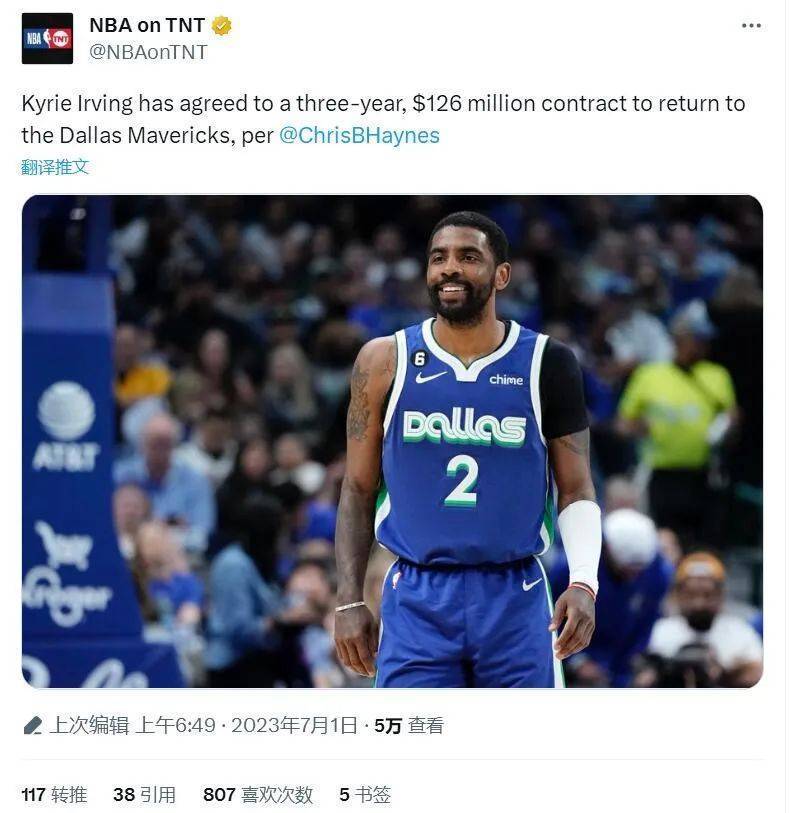Open the 5 书签 bookmarks count

click(x=365, y=794)
